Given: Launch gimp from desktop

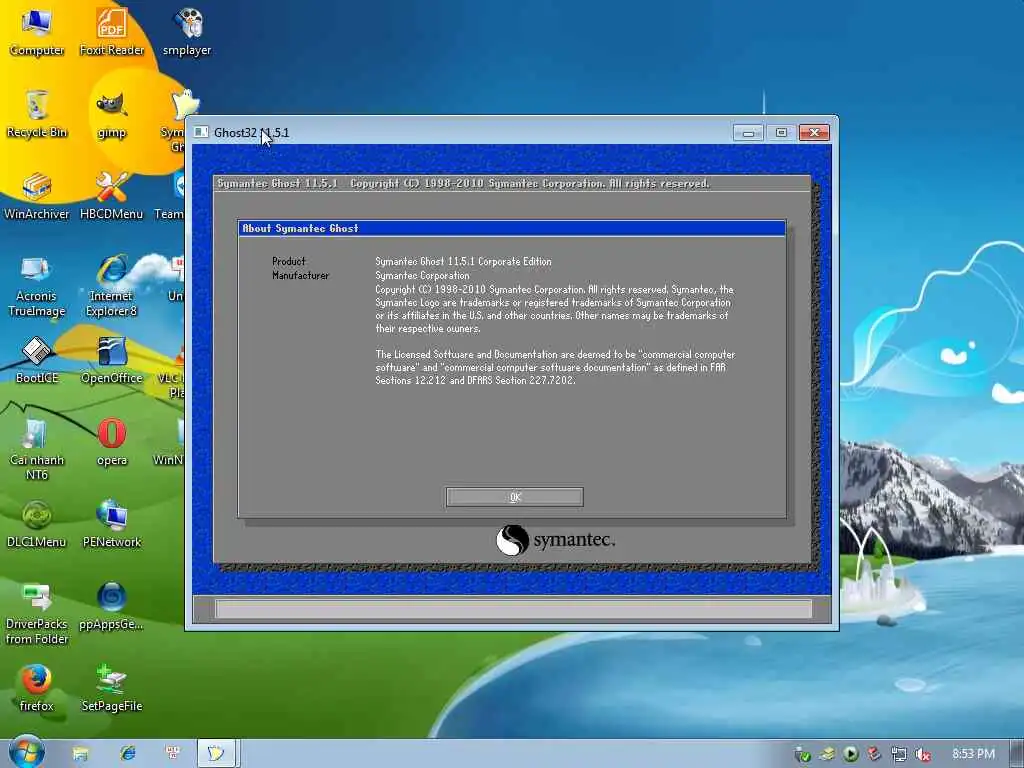Looking at the screenshot, I should click(112, 115).
